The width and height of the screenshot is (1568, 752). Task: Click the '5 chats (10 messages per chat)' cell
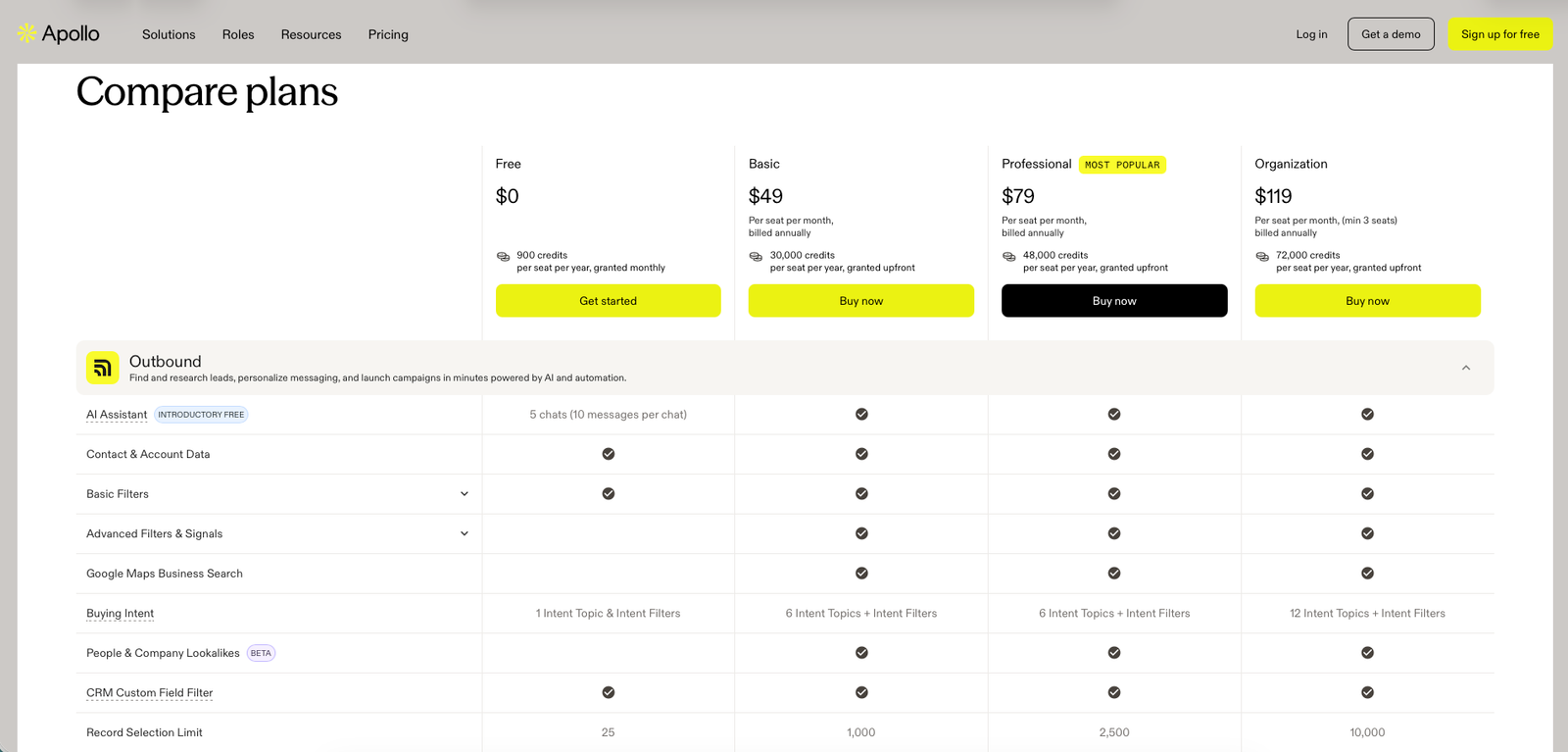tap(609, 415)
